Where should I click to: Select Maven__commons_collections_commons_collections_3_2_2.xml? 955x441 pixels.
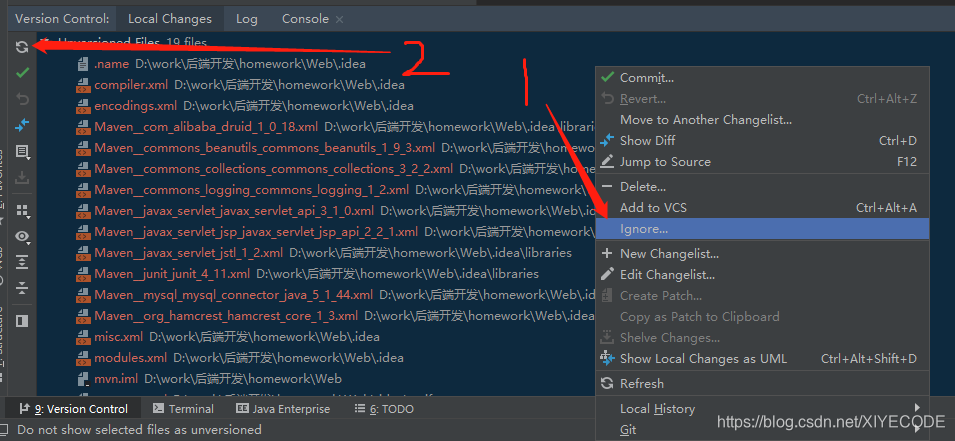click(273, 169)
